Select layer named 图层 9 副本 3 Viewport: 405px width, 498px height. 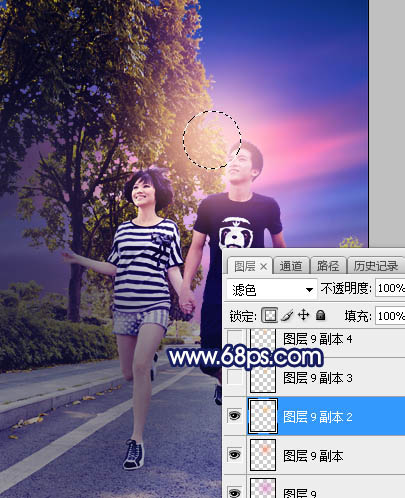[x=318, y=378]
